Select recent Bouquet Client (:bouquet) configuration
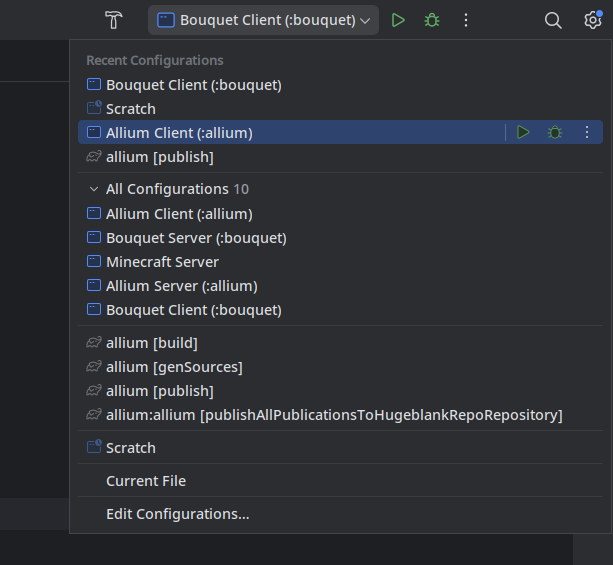The width and height of the screenshot is (613, 565). pyautogui.click(x=340, y=85)
